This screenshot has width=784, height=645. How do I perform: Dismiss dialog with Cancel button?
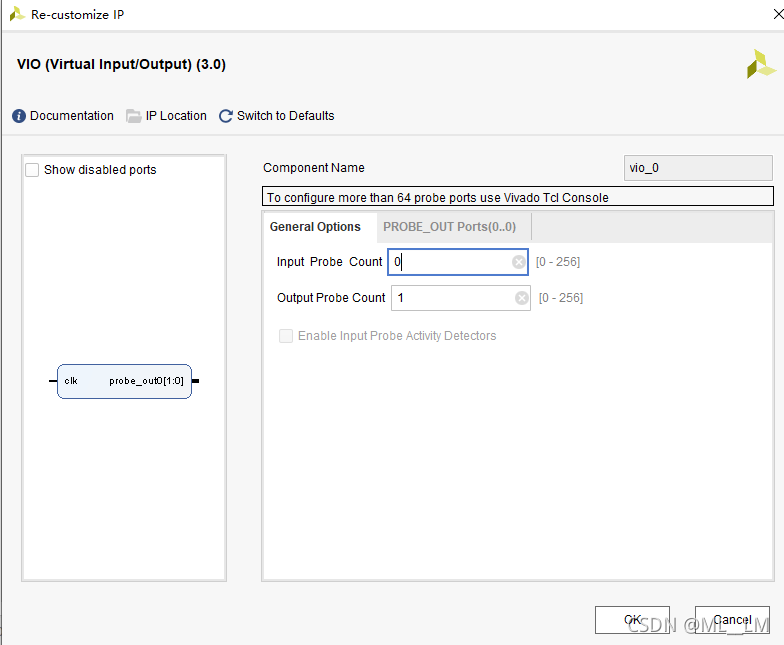[x=732, y=620]
